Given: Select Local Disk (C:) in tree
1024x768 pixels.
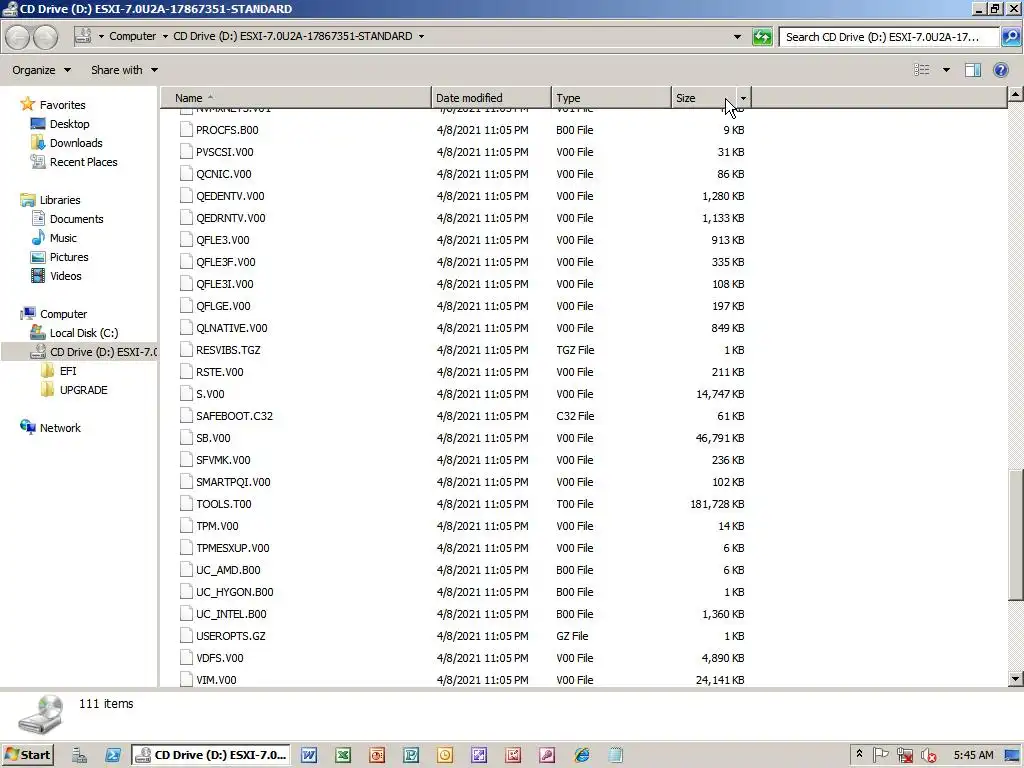Looking at the screenshot, I should point(84,333).
